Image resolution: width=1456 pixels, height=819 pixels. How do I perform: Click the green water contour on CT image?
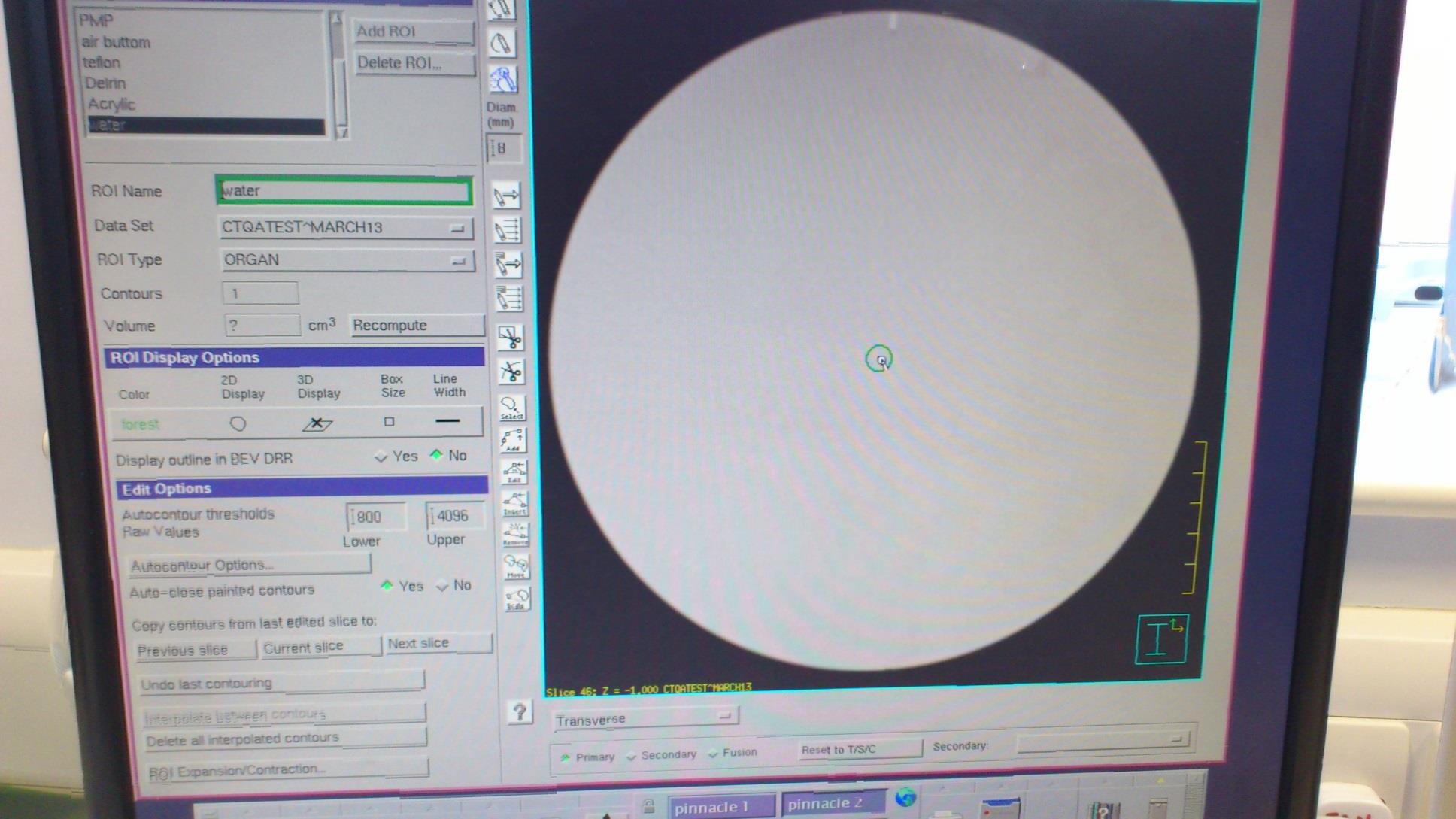pos(878,359)
